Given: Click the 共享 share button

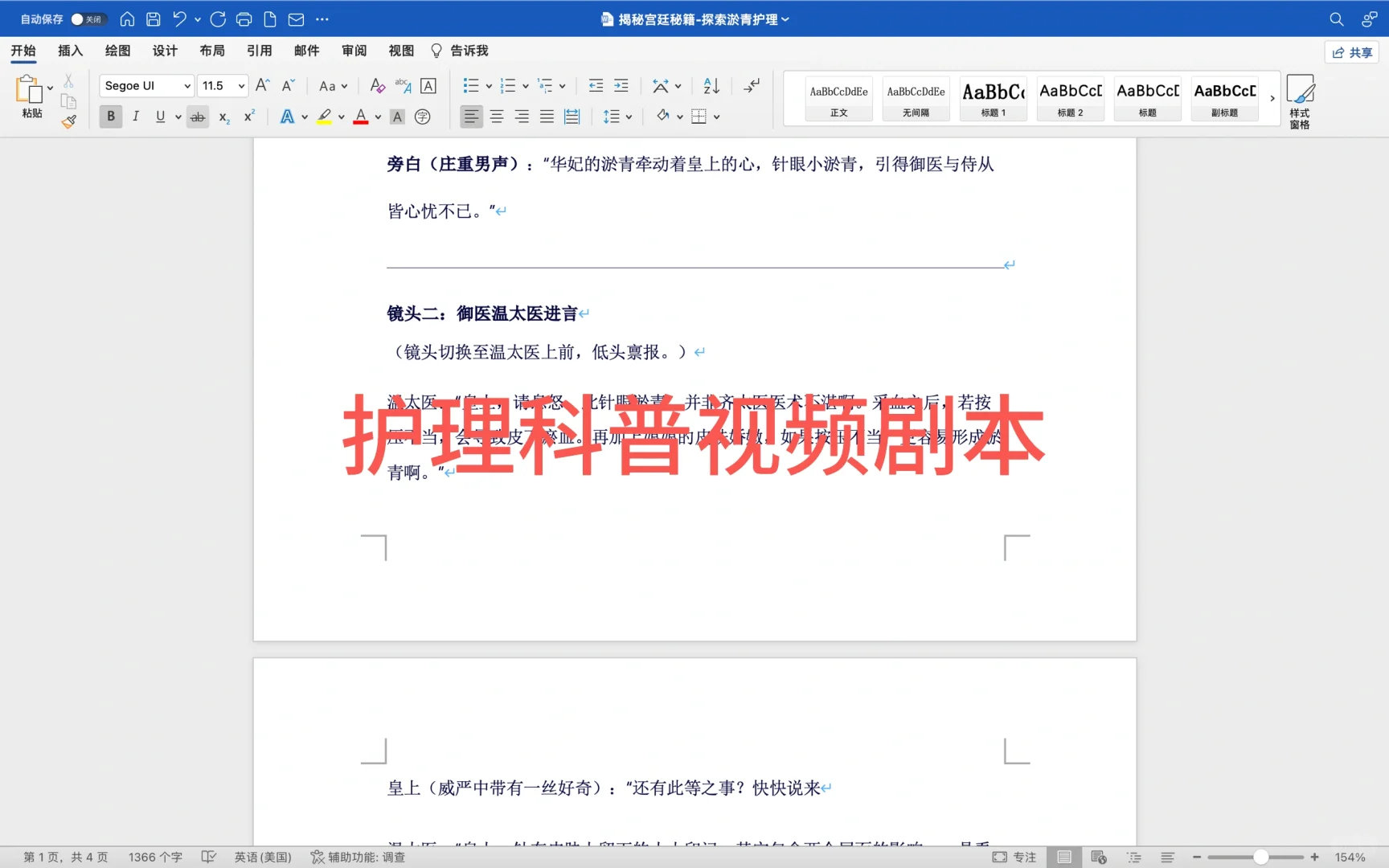Looking at the screenshot, I should click(x=1351, y=51).
